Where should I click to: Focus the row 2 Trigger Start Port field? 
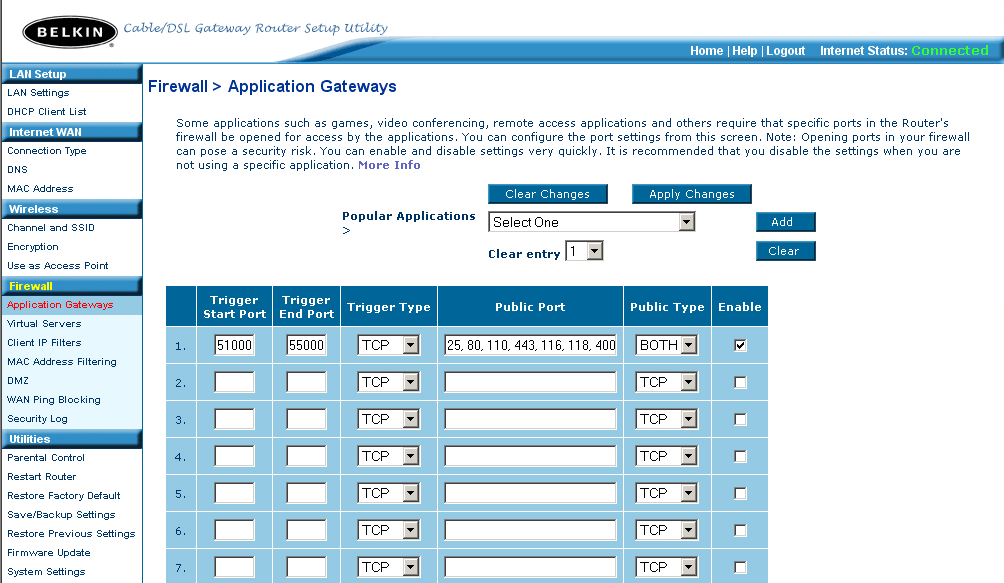coord(234,382)
